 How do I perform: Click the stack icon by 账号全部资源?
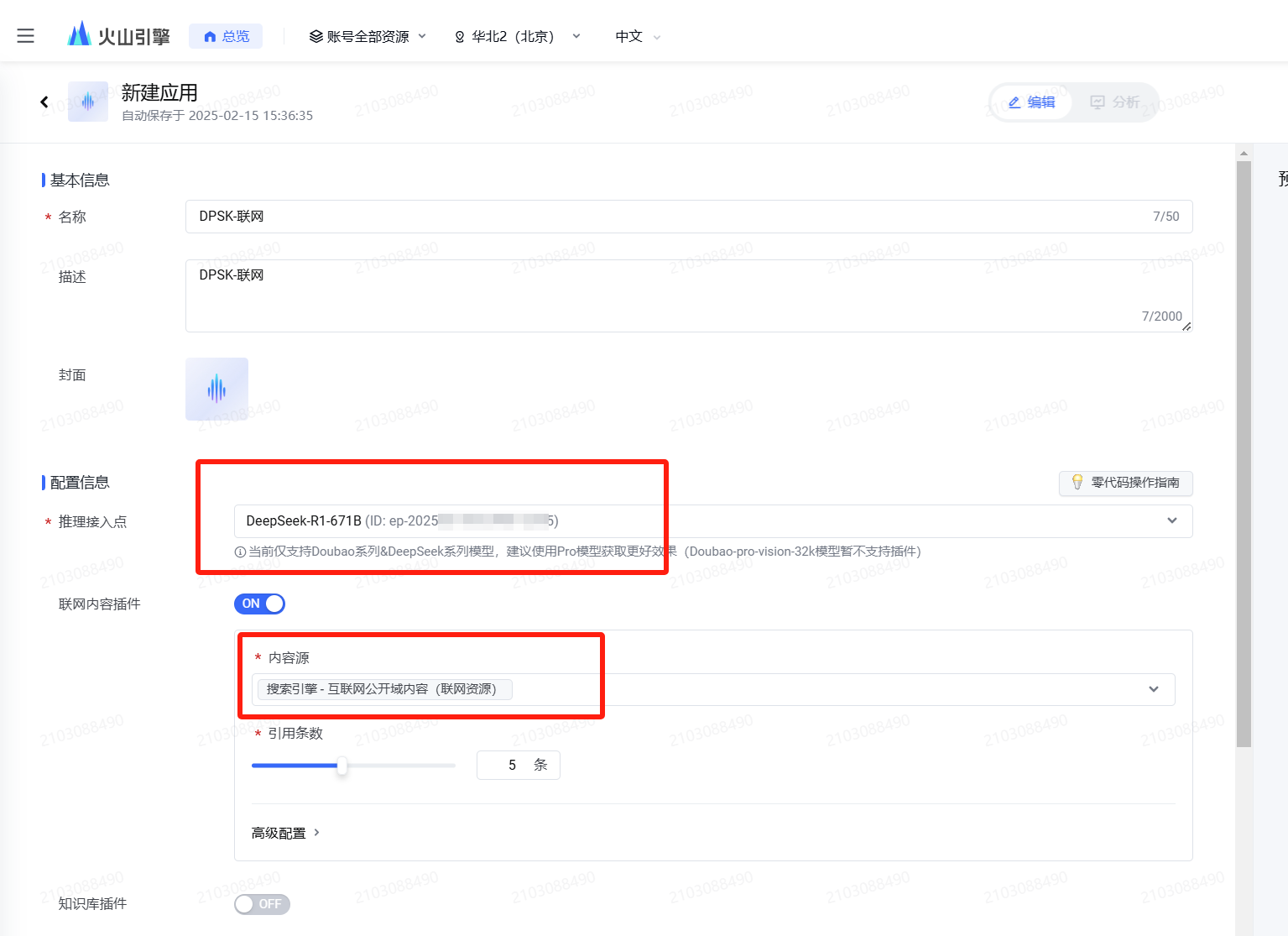coord(315,36)
